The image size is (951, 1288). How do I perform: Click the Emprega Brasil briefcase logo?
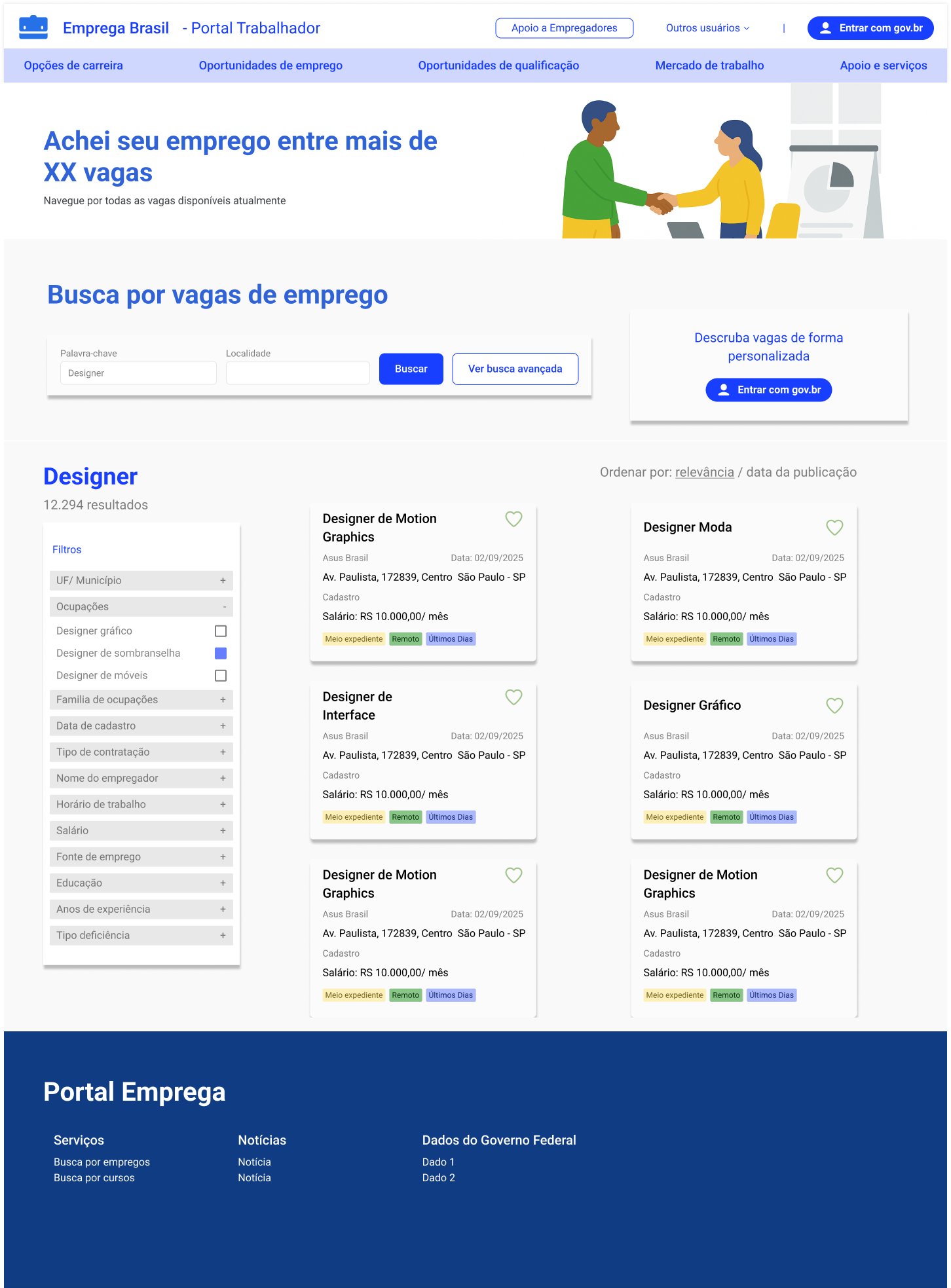pyautogui.click(x=33, y=28)
